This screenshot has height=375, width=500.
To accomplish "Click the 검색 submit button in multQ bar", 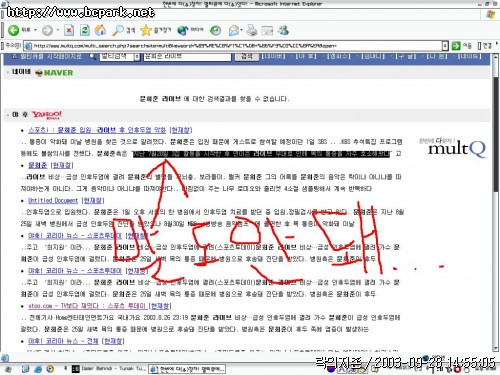I will (247, 57).
